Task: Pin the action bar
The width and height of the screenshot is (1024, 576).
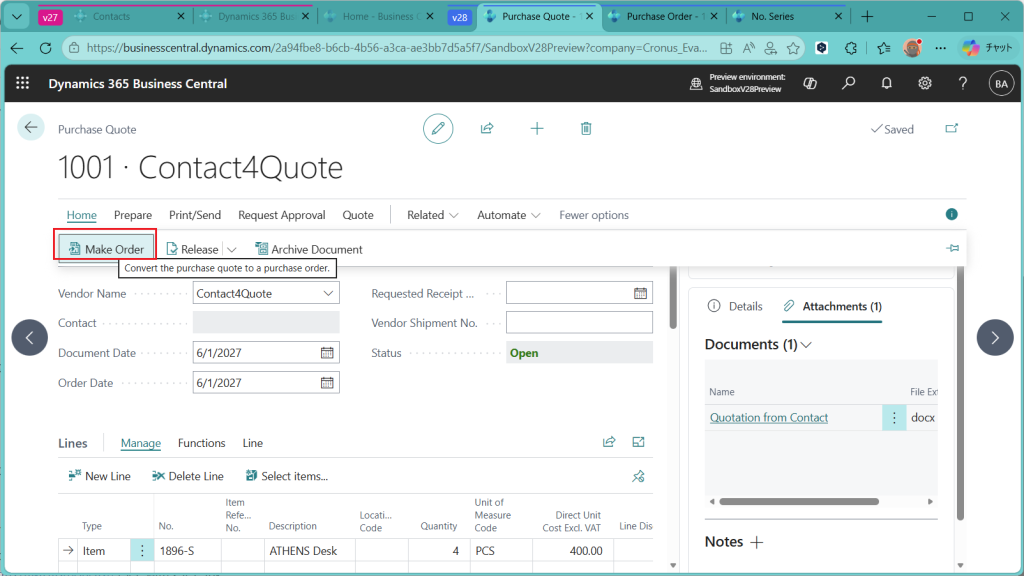Action: tap(952, 249)
